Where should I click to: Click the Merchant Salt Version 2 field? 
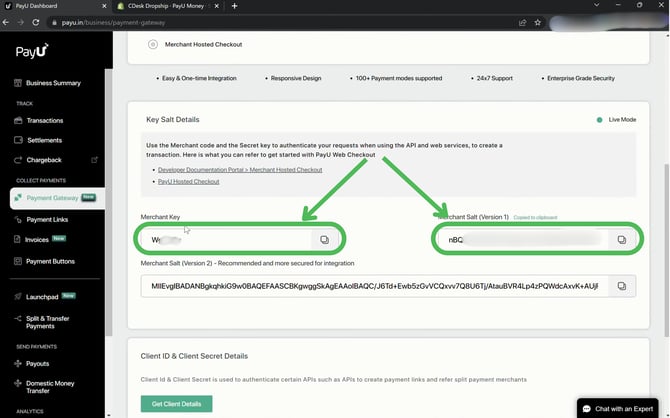[370, 286]
